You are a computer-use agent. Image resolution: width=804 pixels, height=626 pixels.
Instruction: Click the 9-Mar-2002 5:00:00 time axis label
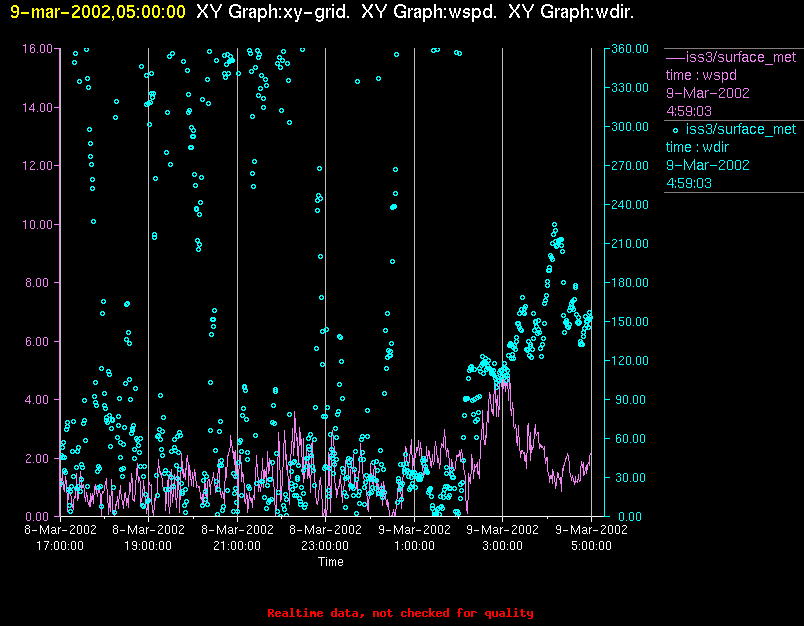coord(591,537)
